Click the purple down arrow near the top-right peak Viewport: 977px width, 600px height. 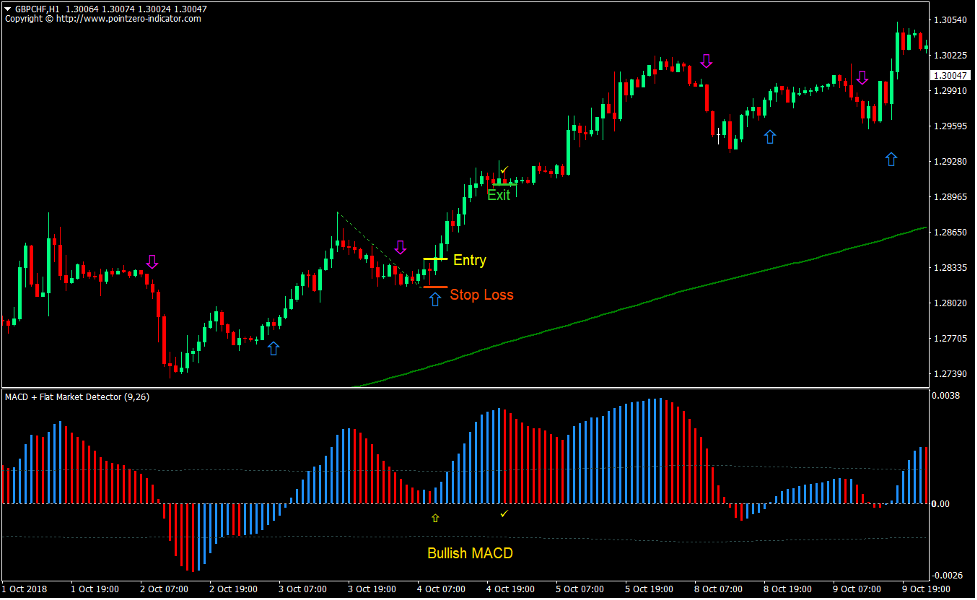708,62
